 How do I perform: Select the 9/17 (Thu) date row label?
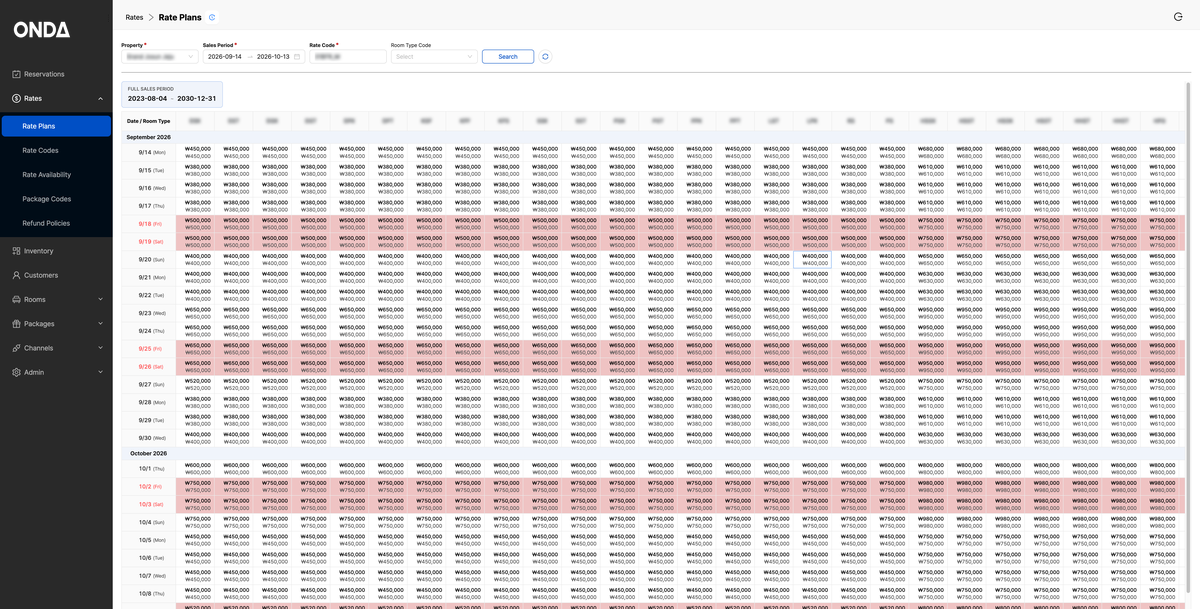(x=152, y=206)
